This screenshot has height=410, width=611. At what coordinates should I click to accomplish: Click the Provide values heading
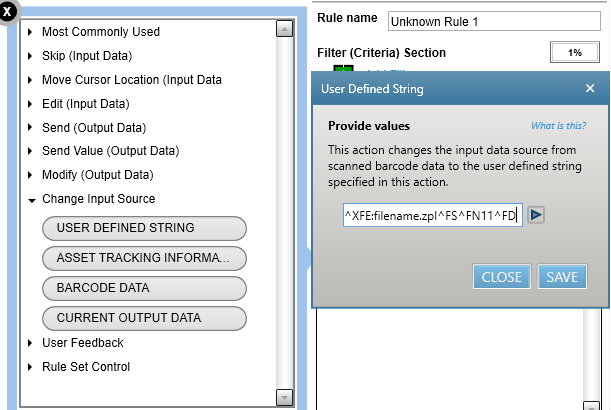(369, 126)
